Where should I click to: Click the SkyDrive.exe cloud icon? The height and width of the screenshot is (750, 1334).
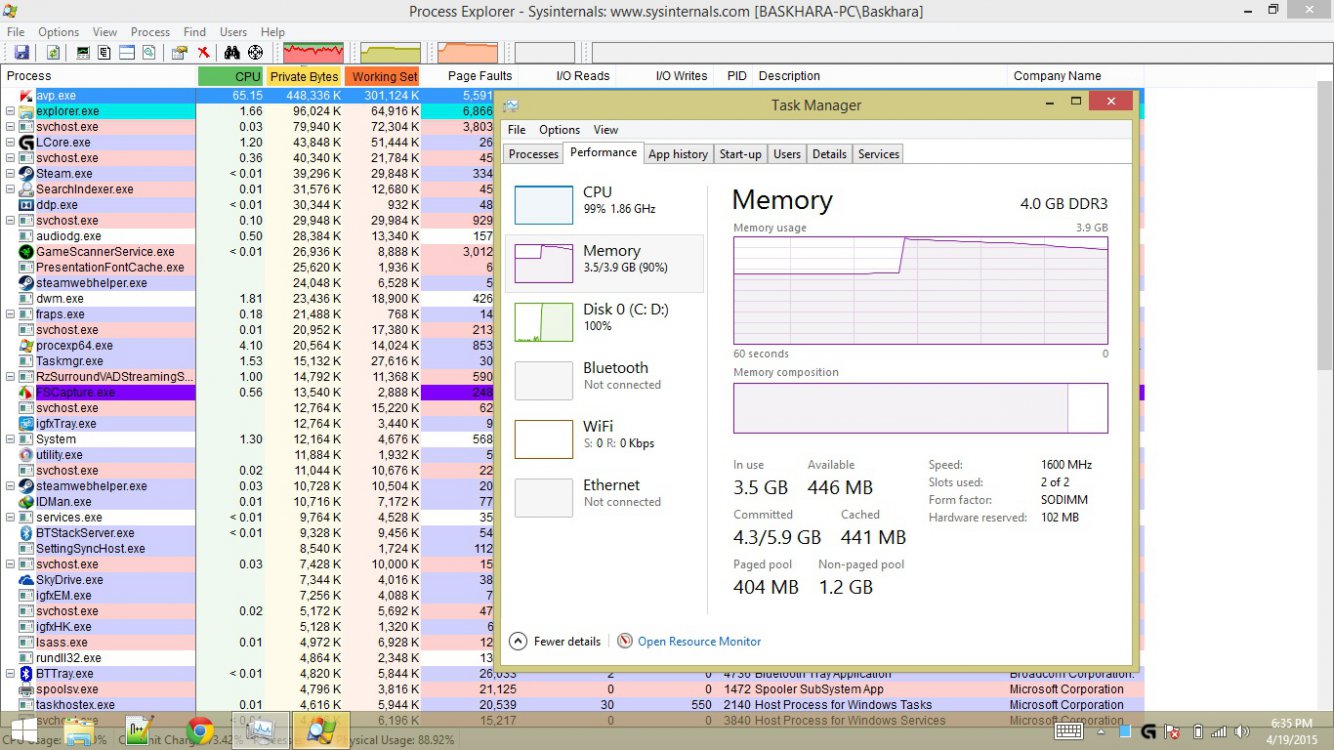[x=26, y=580]
